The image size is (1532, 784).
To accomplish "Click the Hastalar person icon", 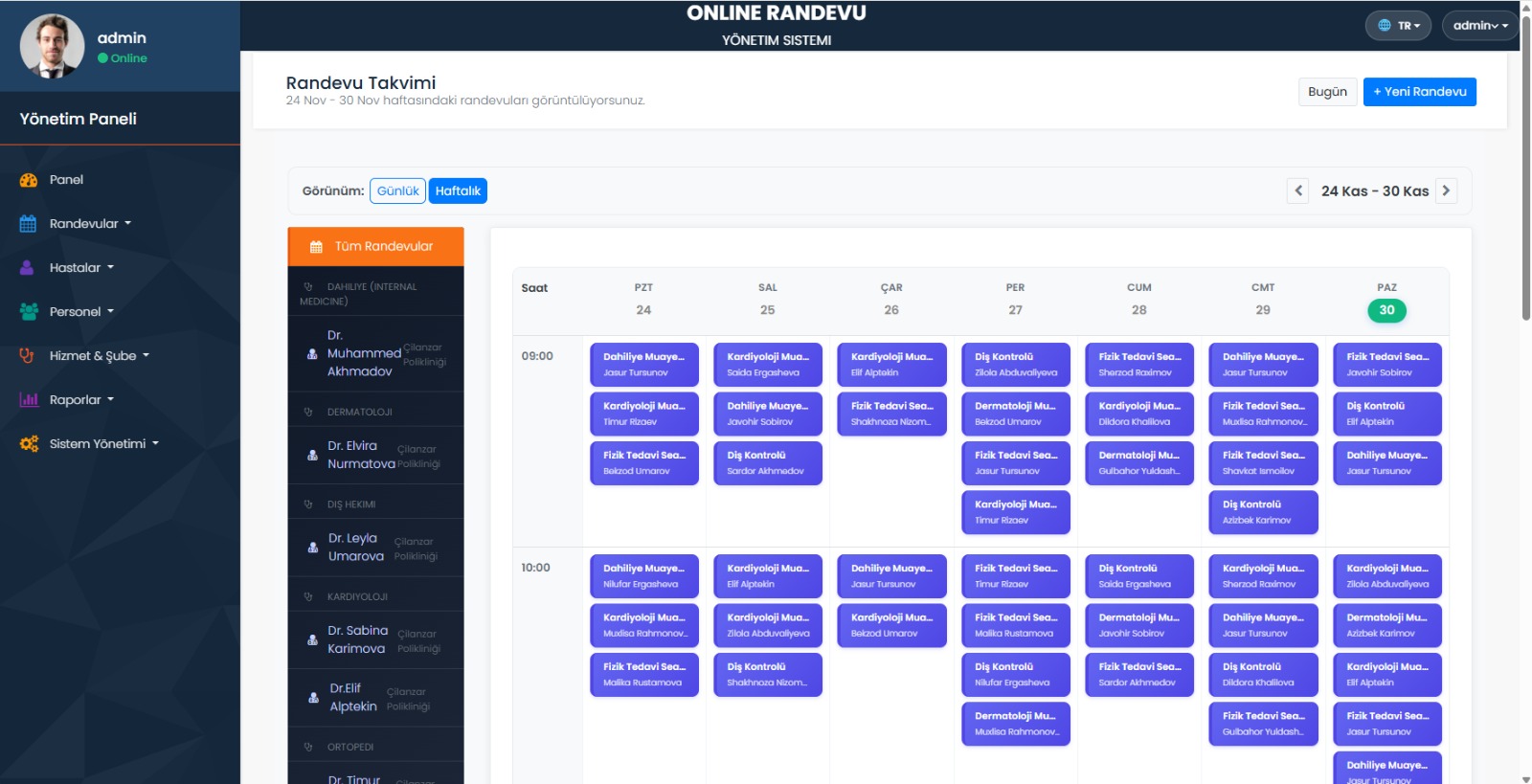I will tap(28, 268).
